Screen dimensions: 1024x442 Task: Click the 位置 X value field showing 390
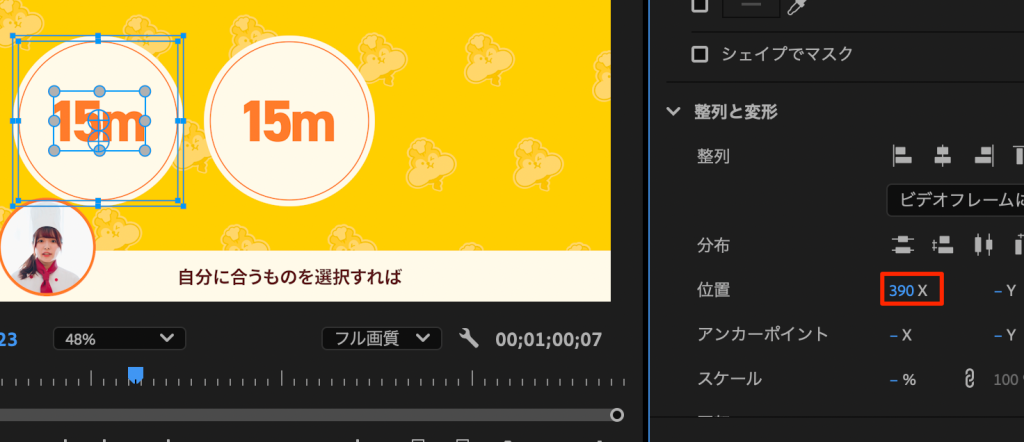tap(901, 290)
